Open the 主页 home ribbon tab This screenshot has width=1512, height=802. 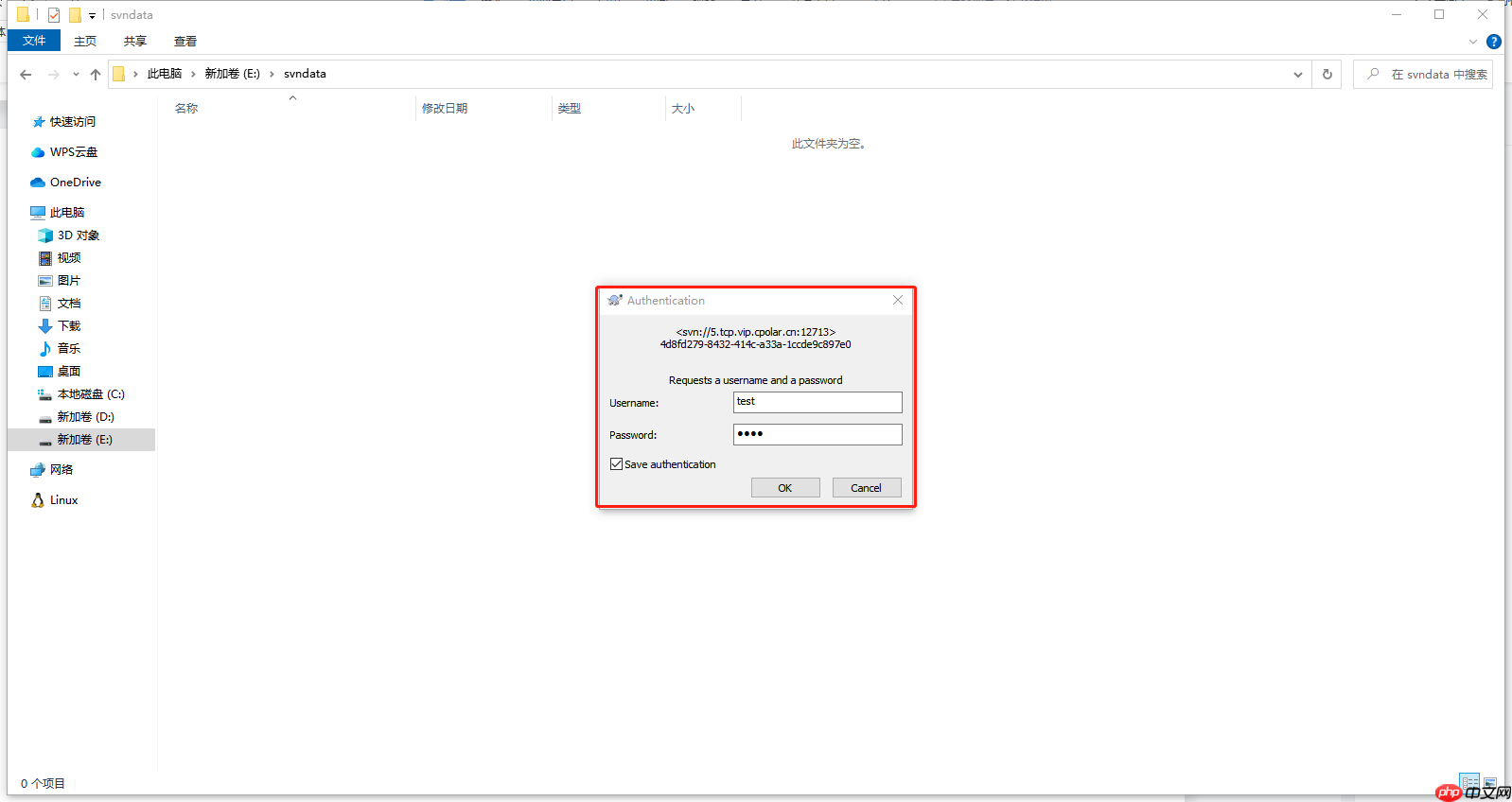85,41
